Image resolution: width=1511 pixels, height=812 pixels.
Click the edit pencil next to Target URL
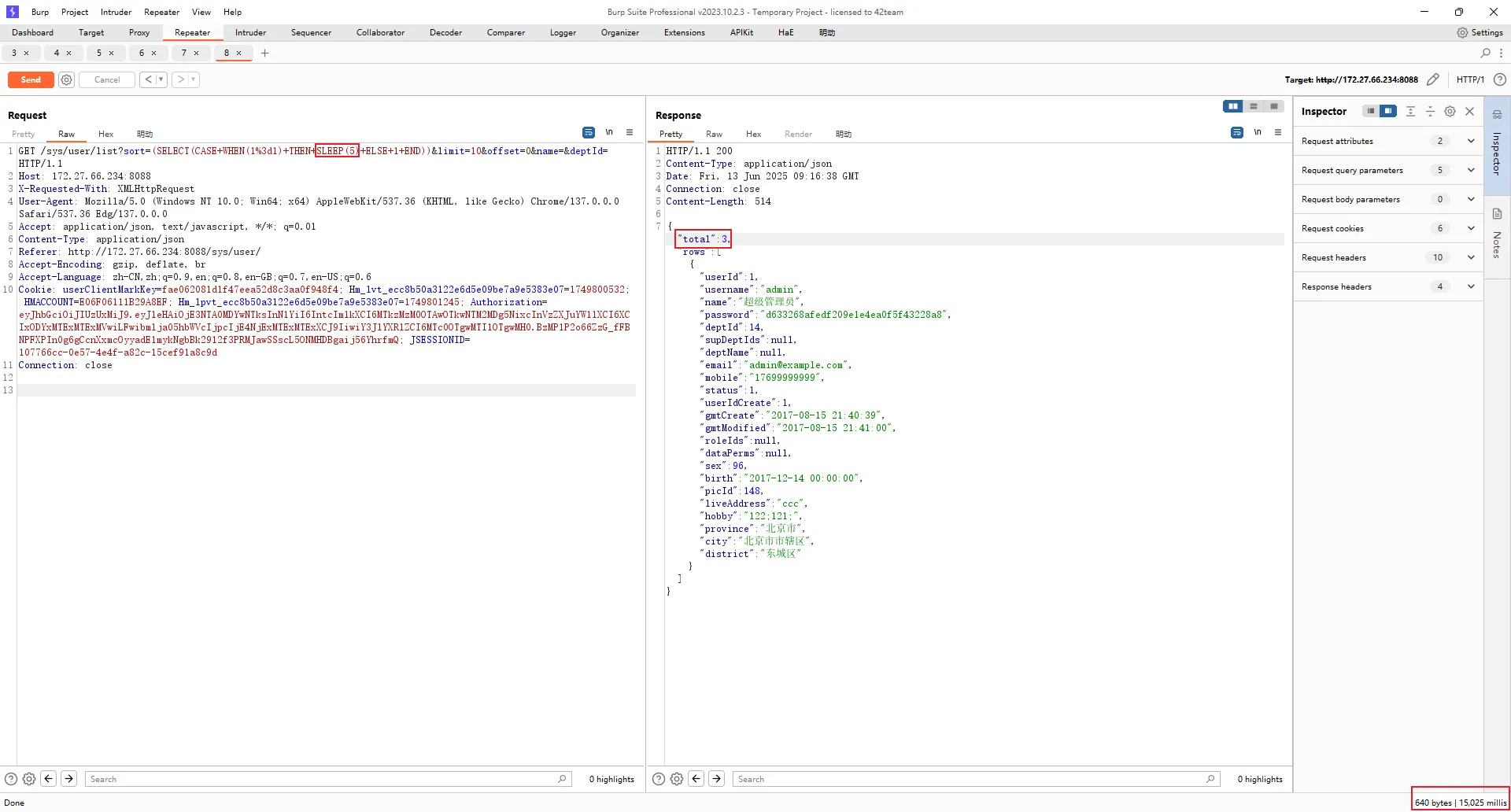coord(1433,79)
